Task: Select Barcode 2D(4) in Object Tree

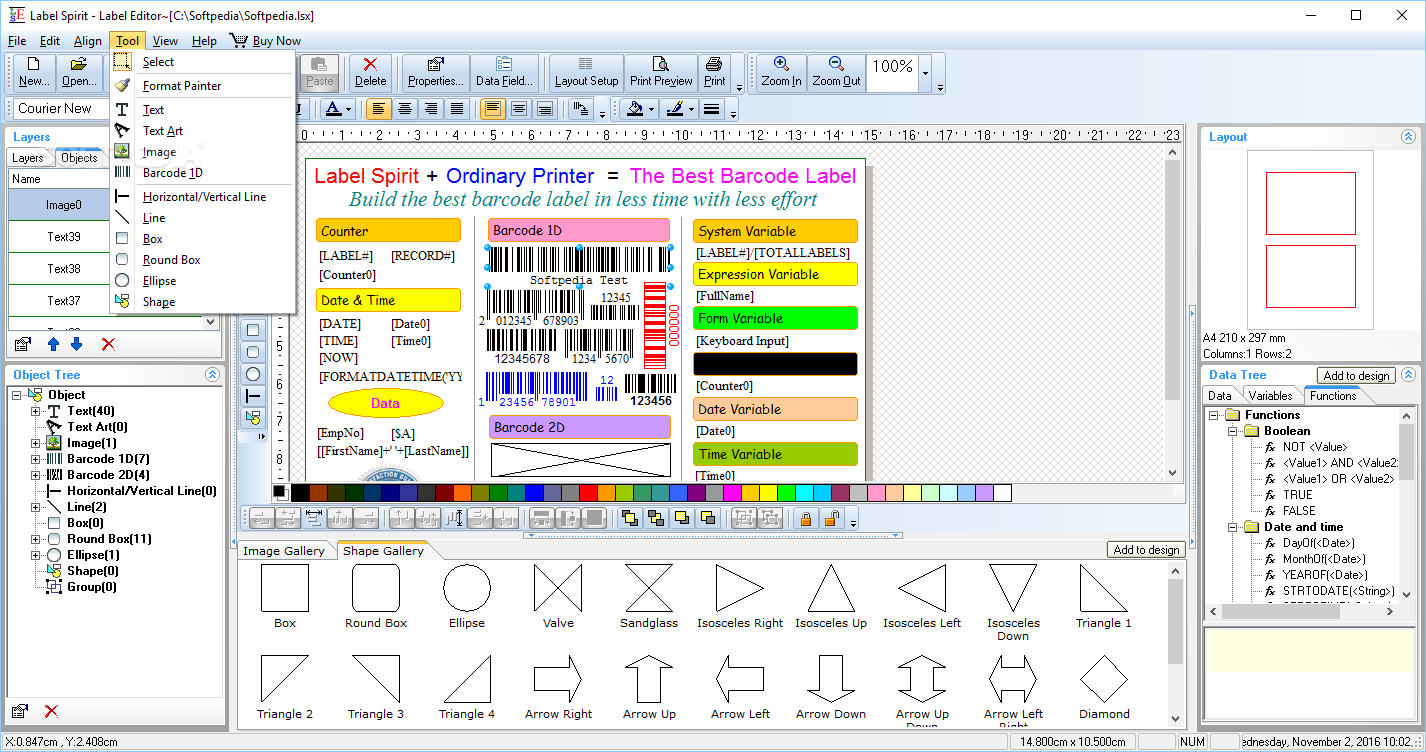Action: coord(108,475)
